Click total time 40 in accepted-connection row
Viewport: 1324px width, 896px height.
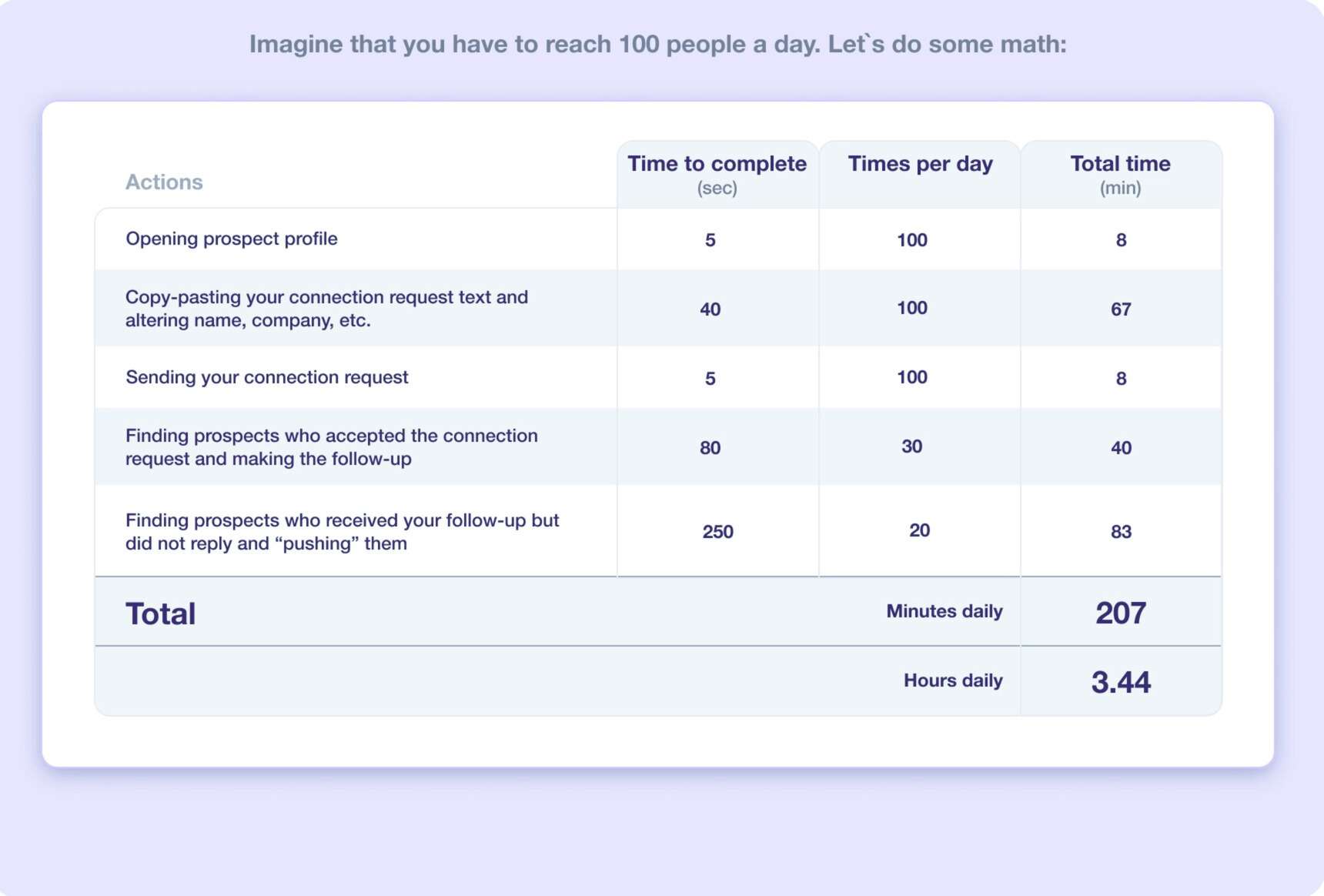coord(1121,448)
